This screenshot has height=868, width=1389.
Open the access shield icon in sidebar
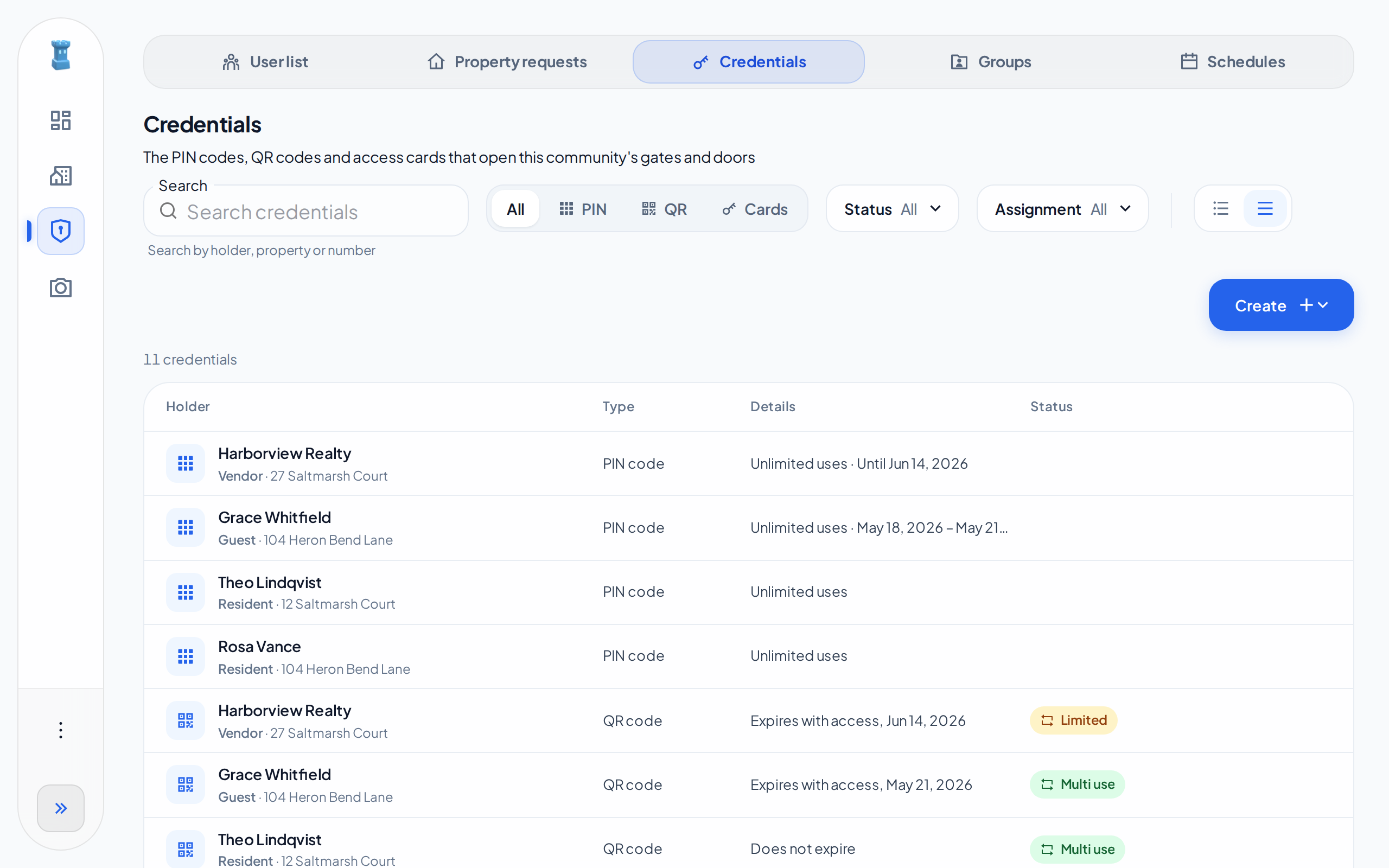[x=61, y=231]
